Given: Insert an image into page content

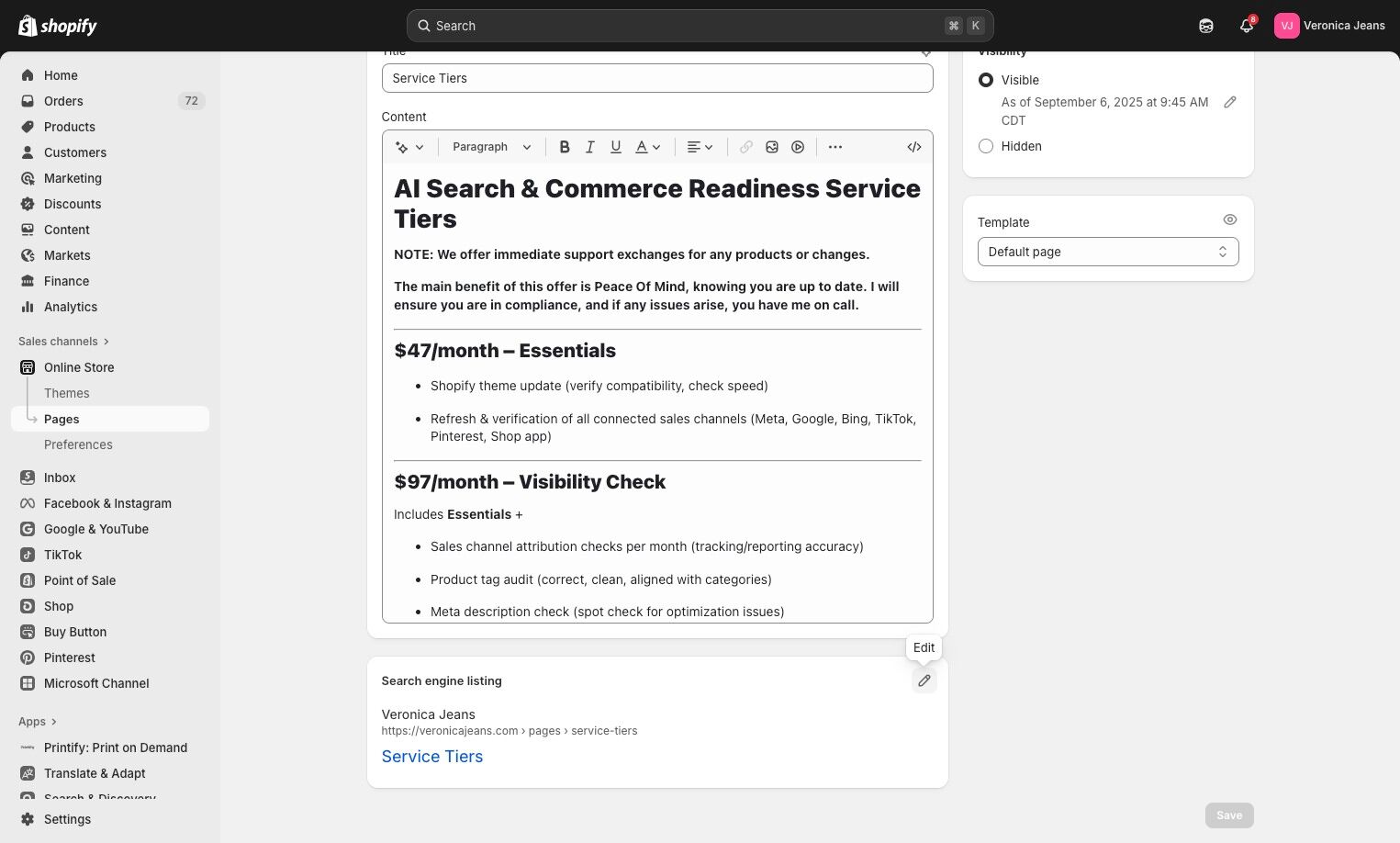Looking at the screenshot, I should 772,147.
